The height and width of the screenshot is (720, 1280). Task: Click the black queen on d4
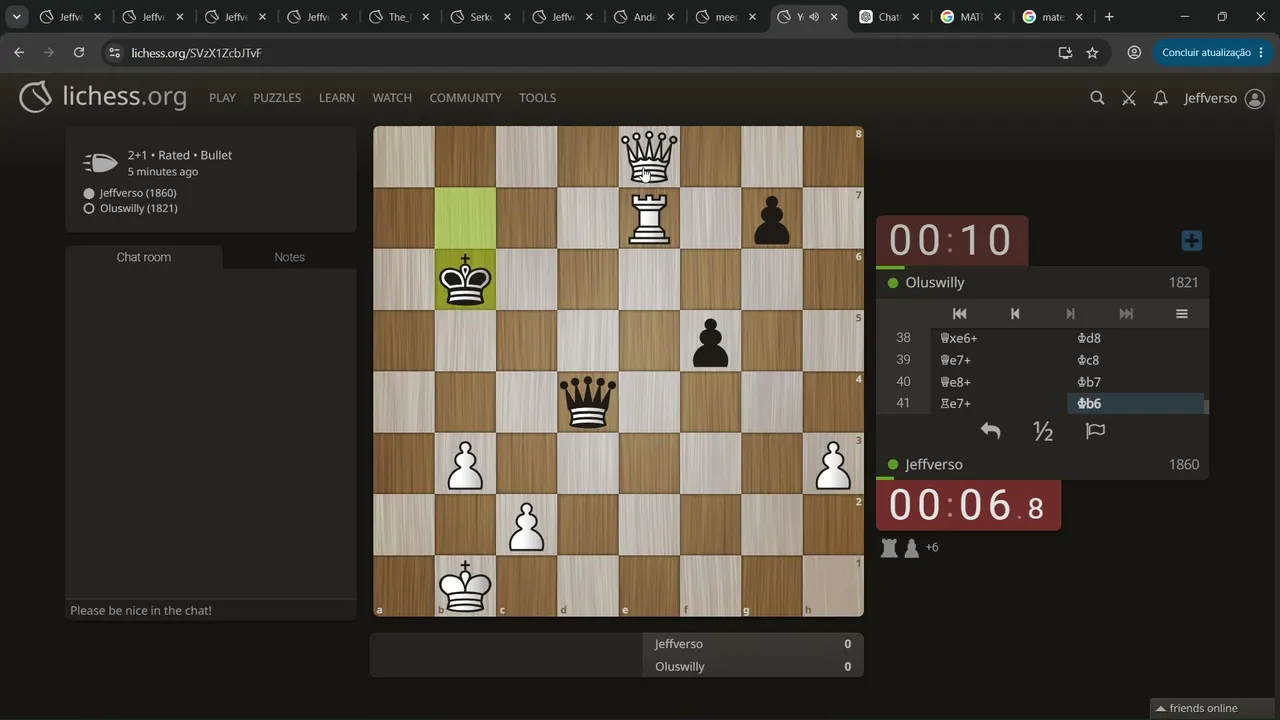pyautogui.click(x=588, y=402)
